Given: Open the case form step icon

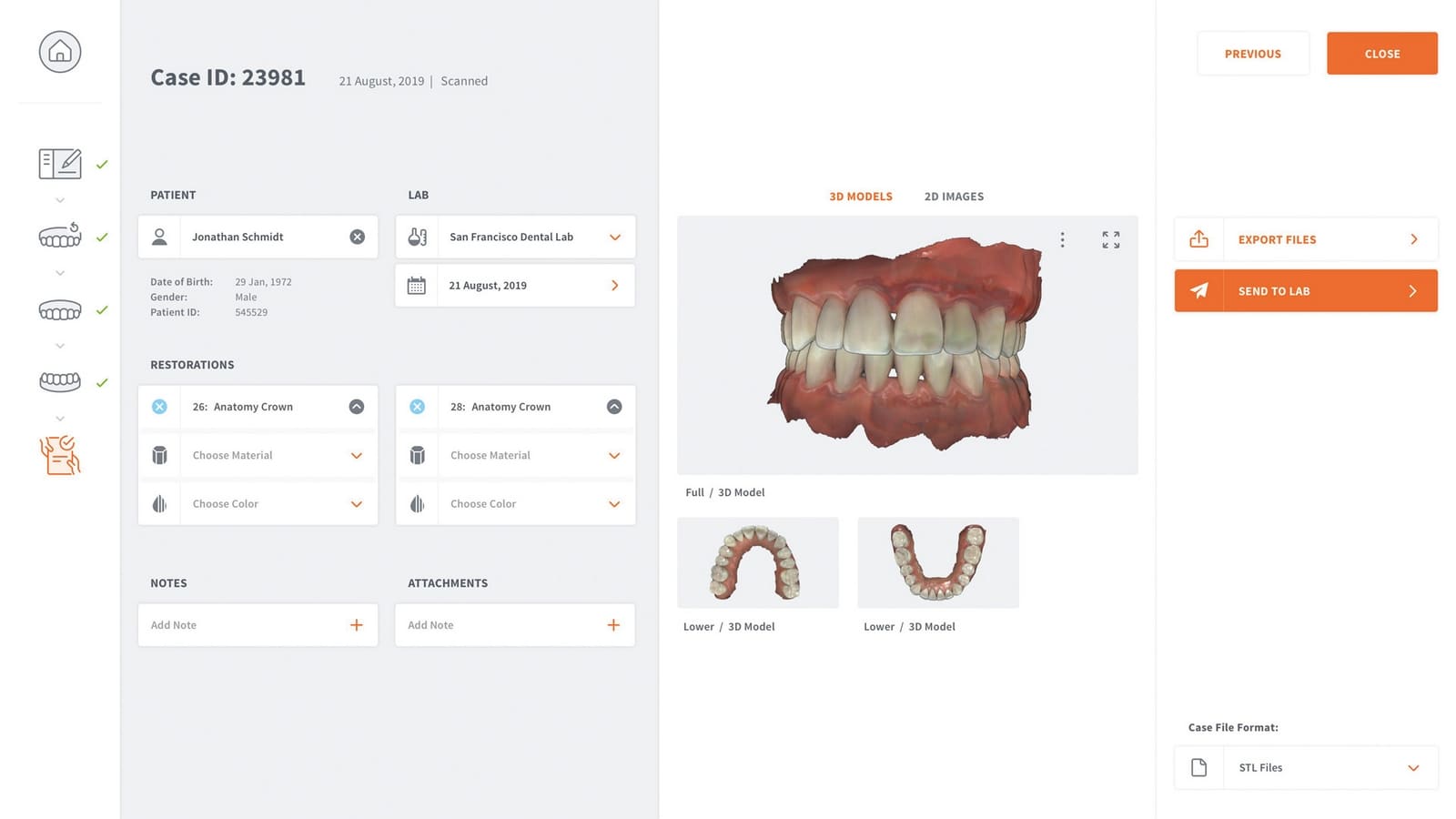Looking at the screenshot, I should point(60,164).
